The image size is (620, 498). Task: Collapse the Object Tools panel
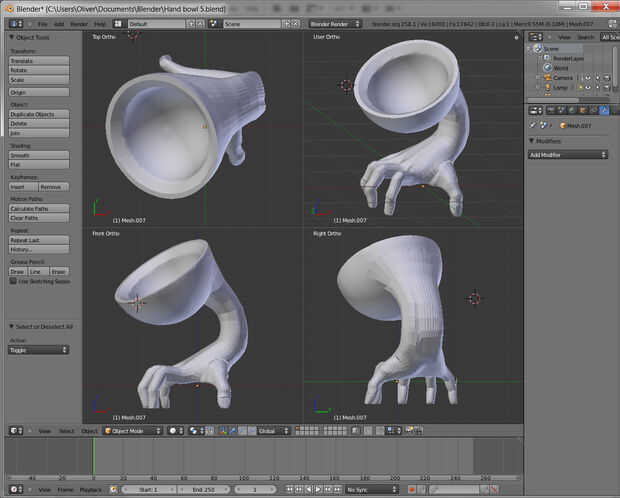point(12,37)
